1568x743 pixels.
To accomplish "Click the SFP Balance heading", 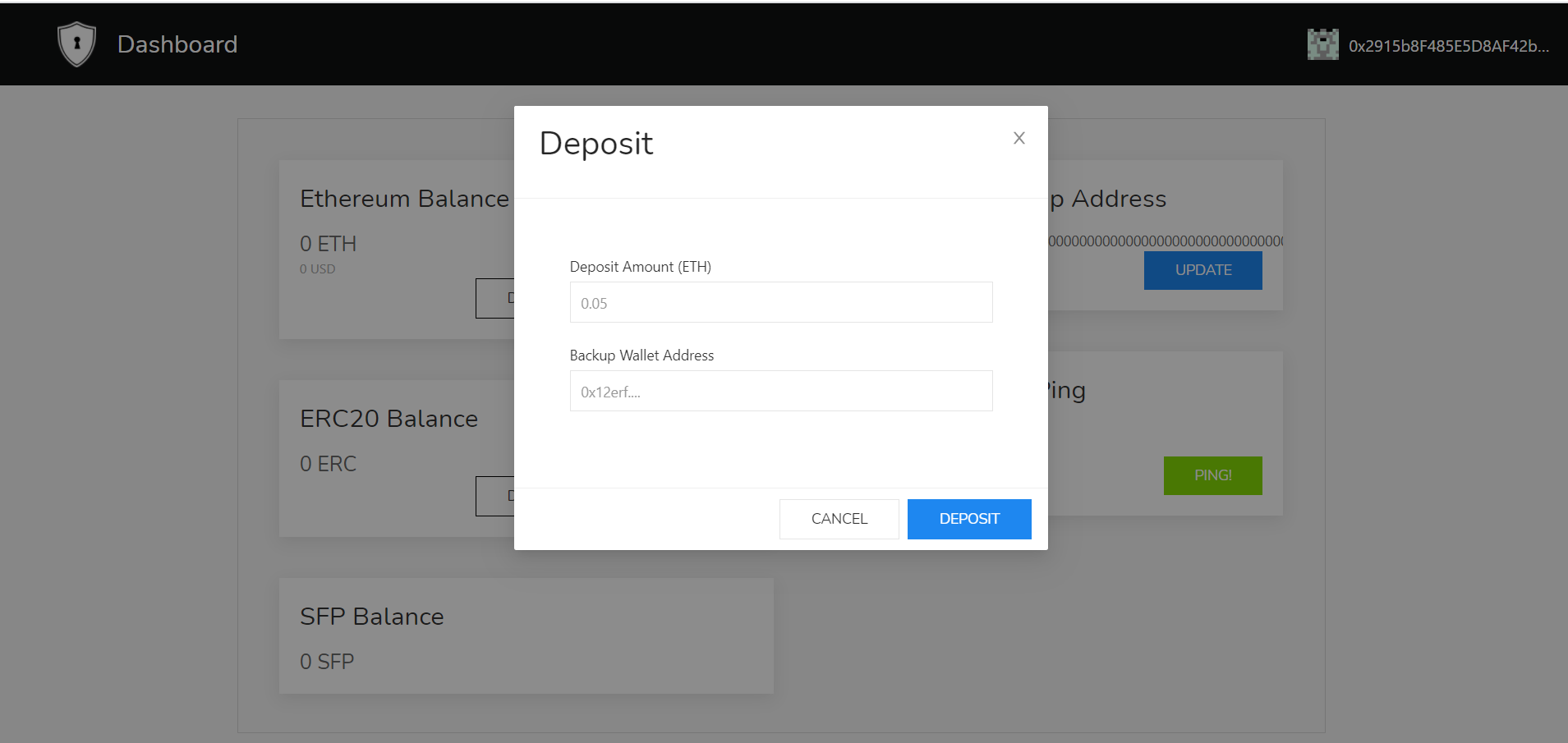I will tap(371, 617).
